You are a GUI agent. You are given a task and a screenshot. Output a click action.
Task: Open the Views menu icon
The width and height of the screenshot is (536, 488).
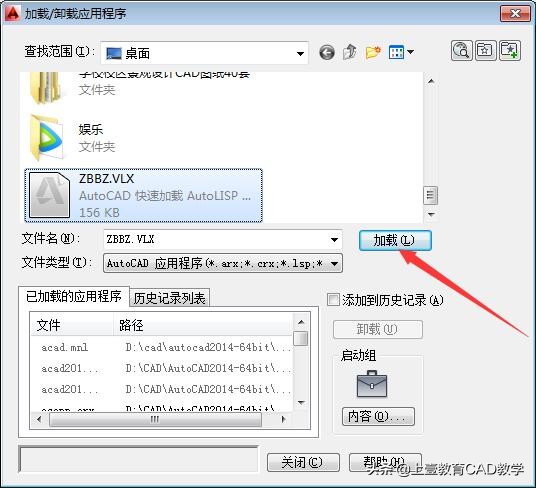coord(401,52)
